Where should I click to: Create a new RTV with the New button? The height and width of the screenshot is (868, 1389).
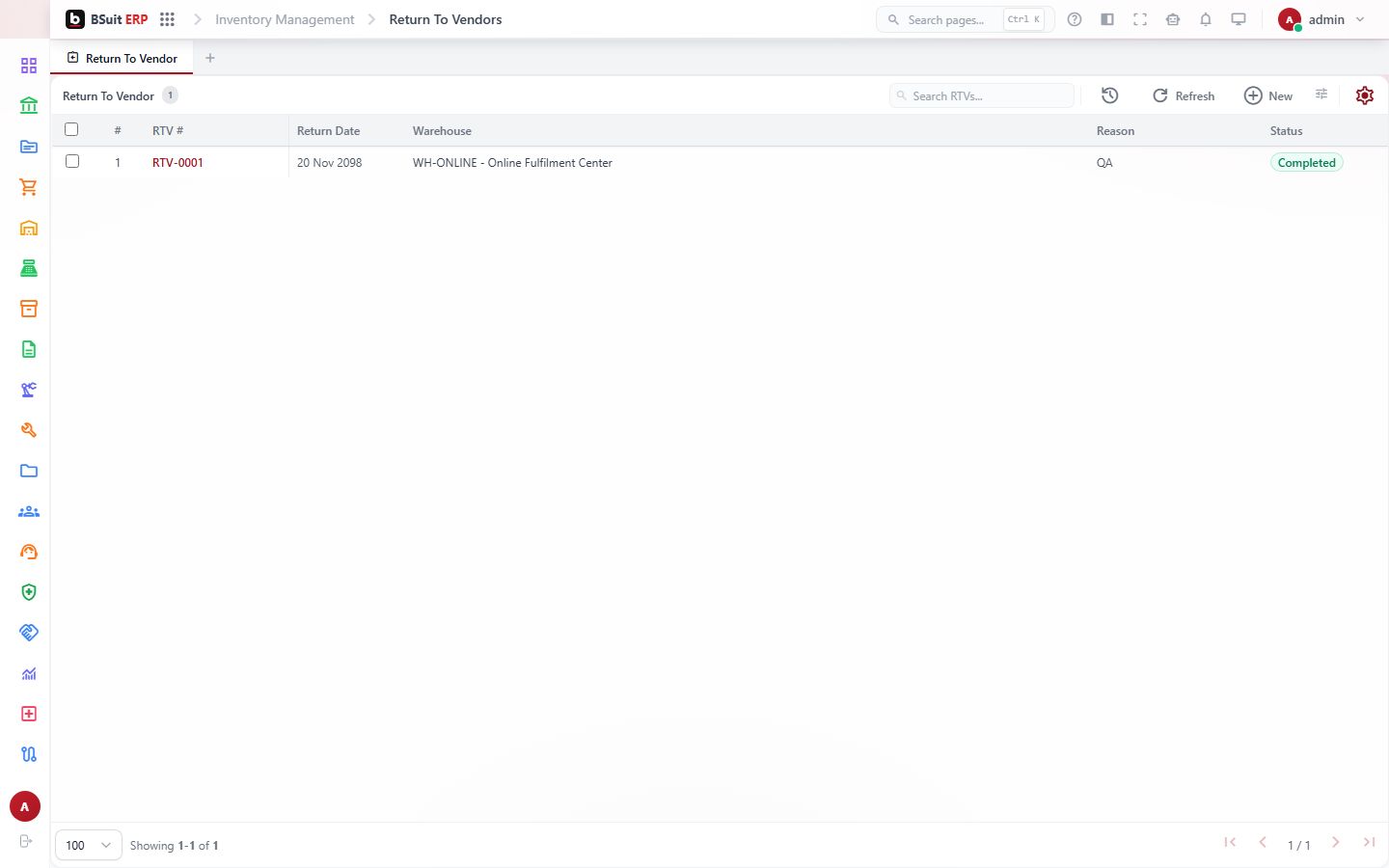1268,95
